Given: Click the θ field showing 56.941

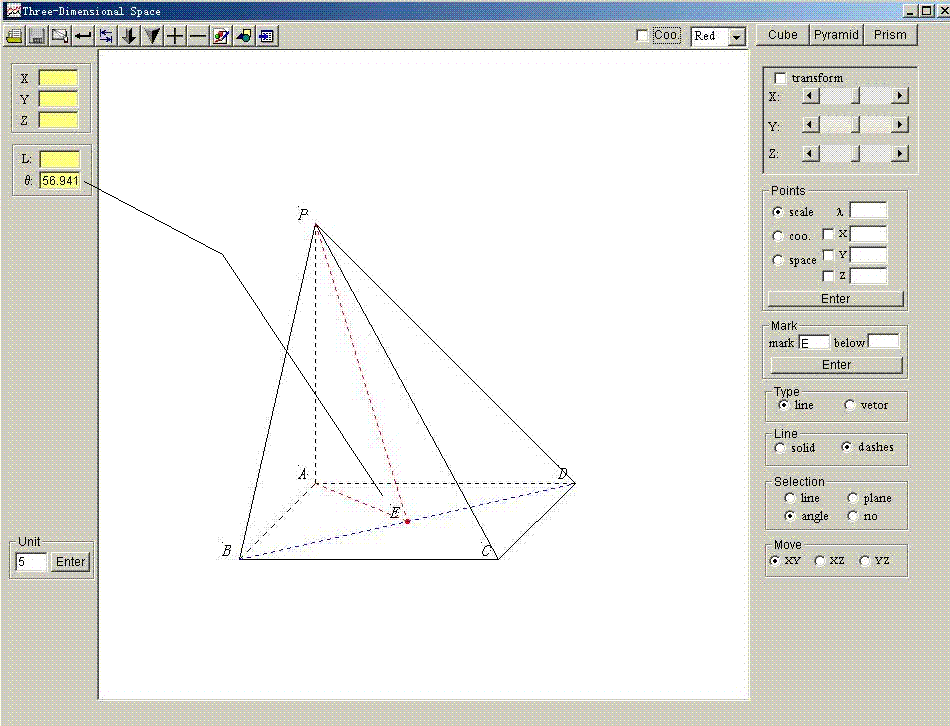Looking at the screenshot, I should pyautogui.click(x=60, y=181).
